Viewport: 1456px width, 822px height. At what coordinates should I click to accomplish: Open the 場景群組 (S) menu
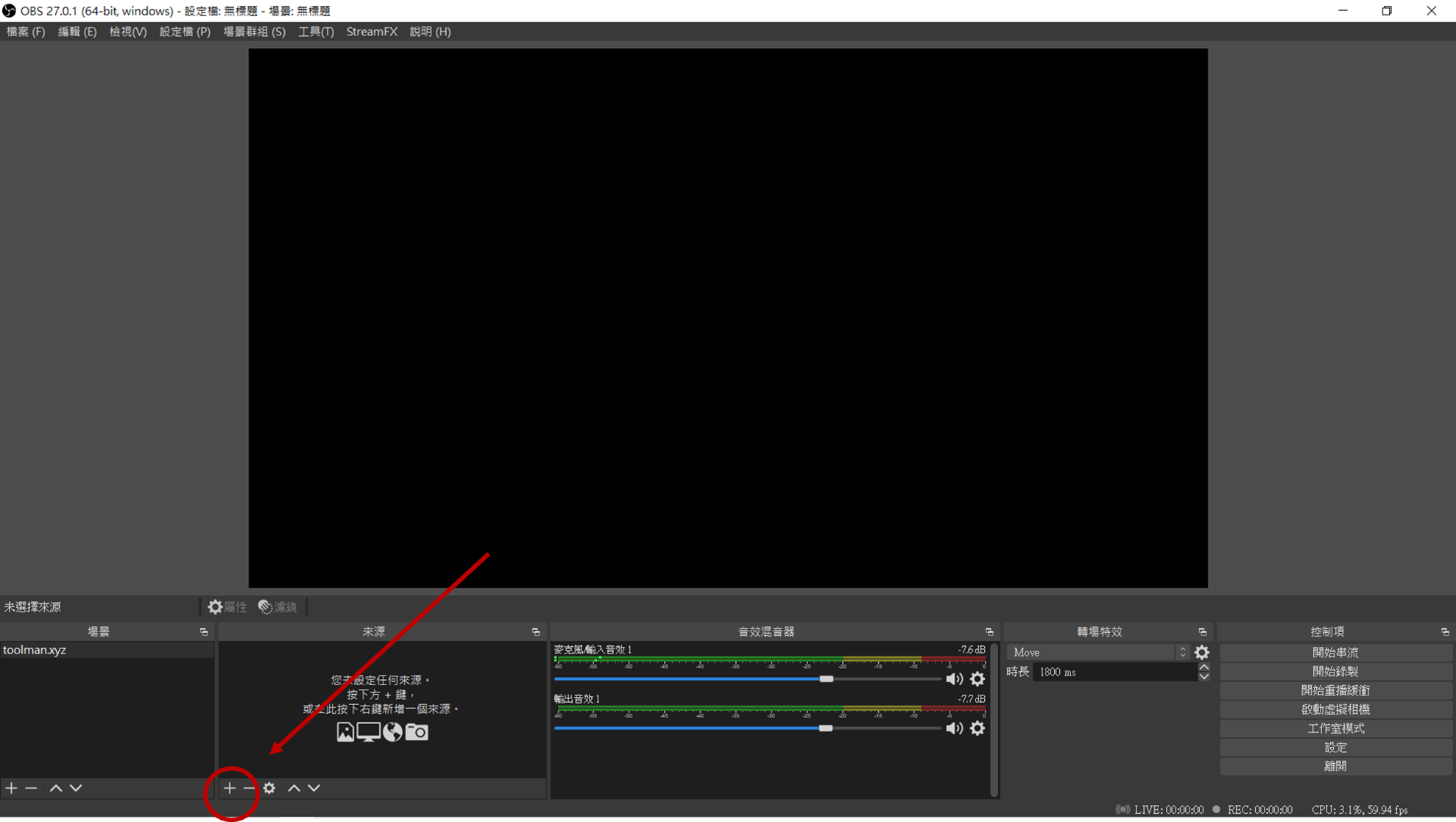tap(254, 32)
